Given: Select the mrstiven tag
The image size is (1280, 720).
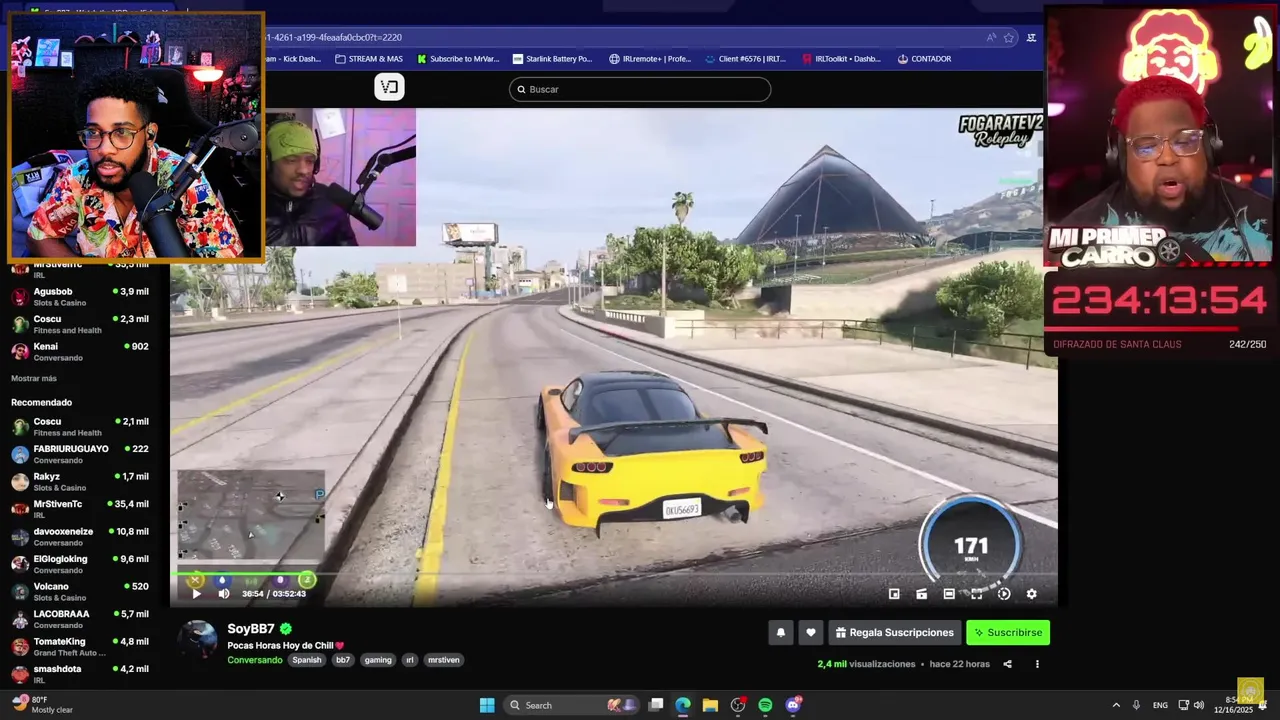Looking at the screenshot, I should (444, 660).
